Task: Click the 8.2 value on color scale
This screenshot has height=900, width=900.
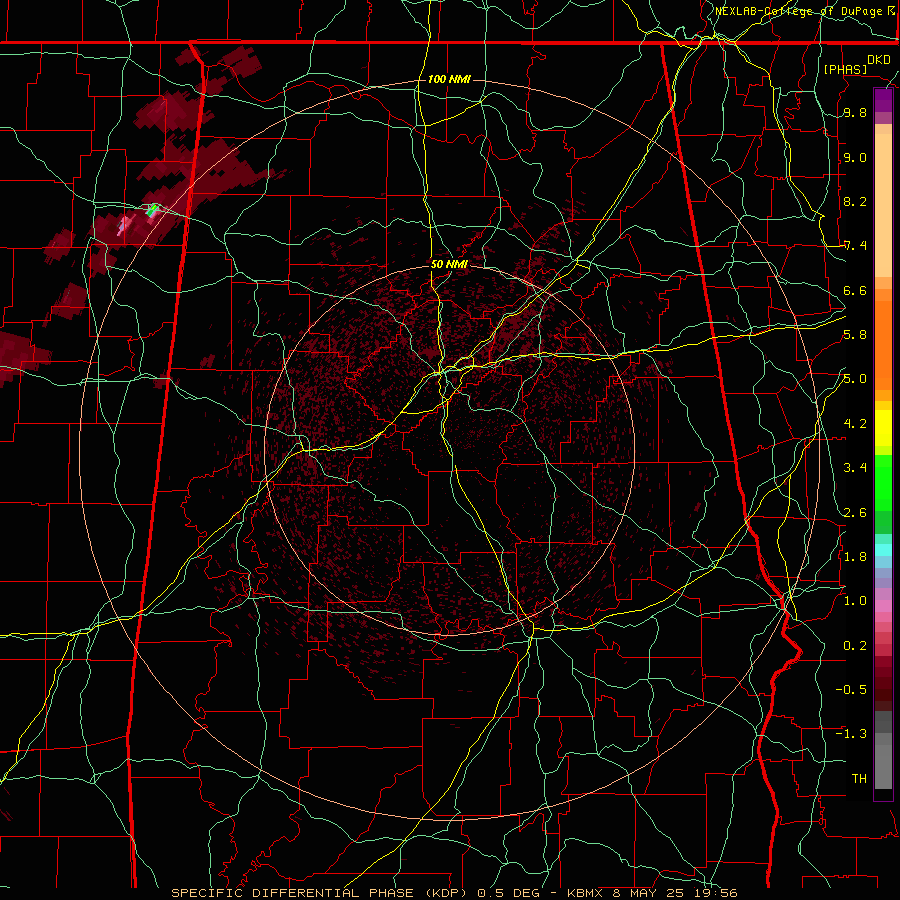Action: [x=855, y=201]
